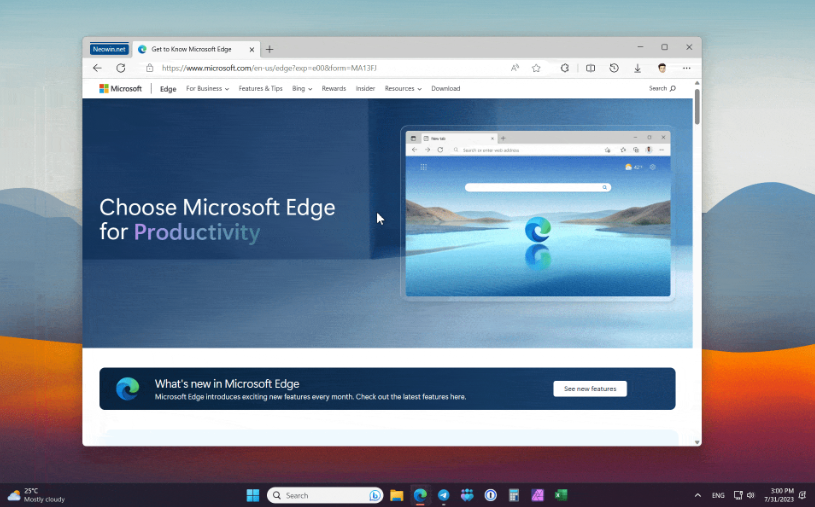Click the See new features button
815x507 pixels.
(x=590, y=388)
